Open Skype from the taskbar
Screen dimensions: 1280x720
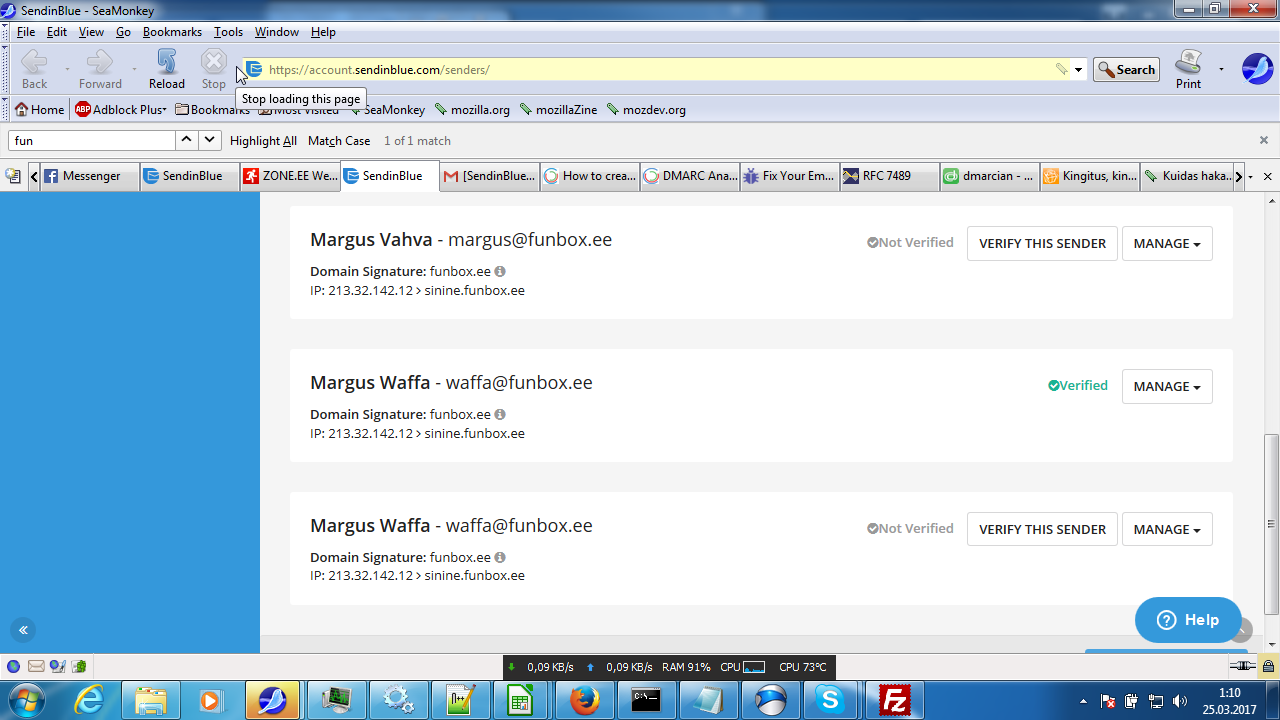[x=830, y=700]
